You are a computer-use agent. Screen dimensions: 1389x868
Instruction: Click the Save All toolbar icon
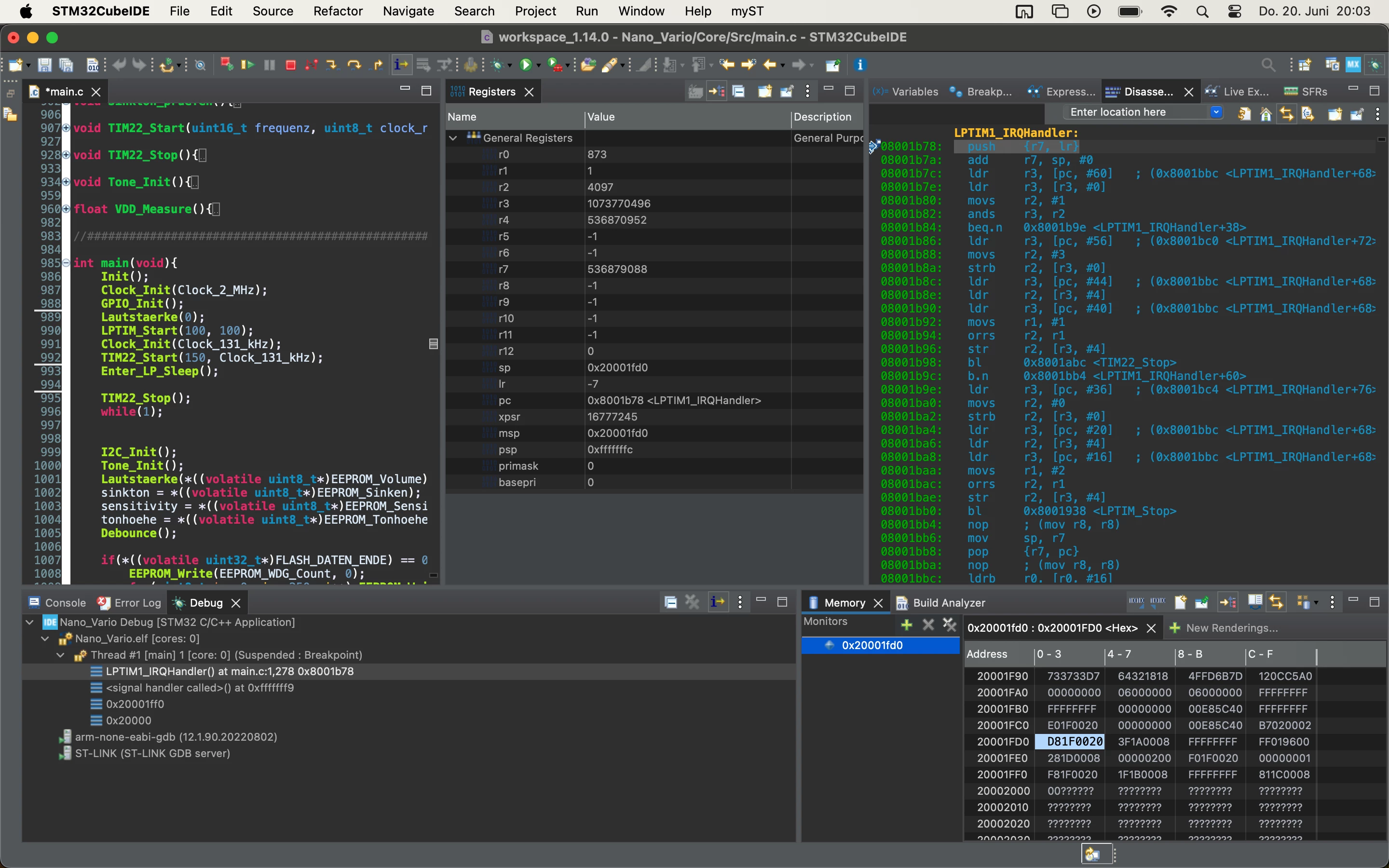(67, 66)
